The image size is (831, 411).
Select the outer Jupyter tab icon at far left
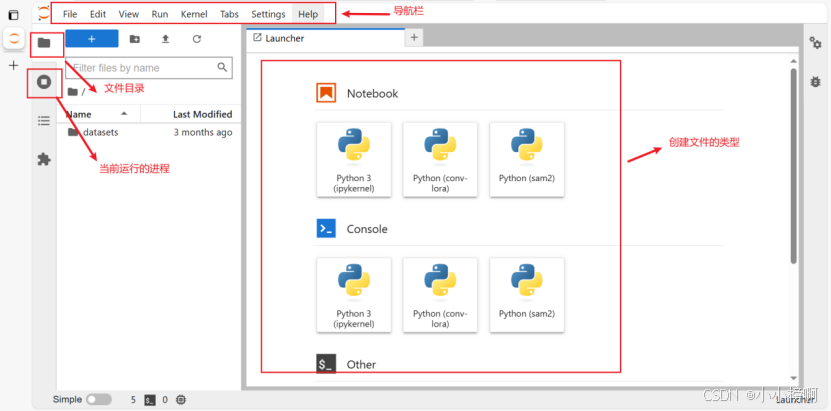pos(14,38)
